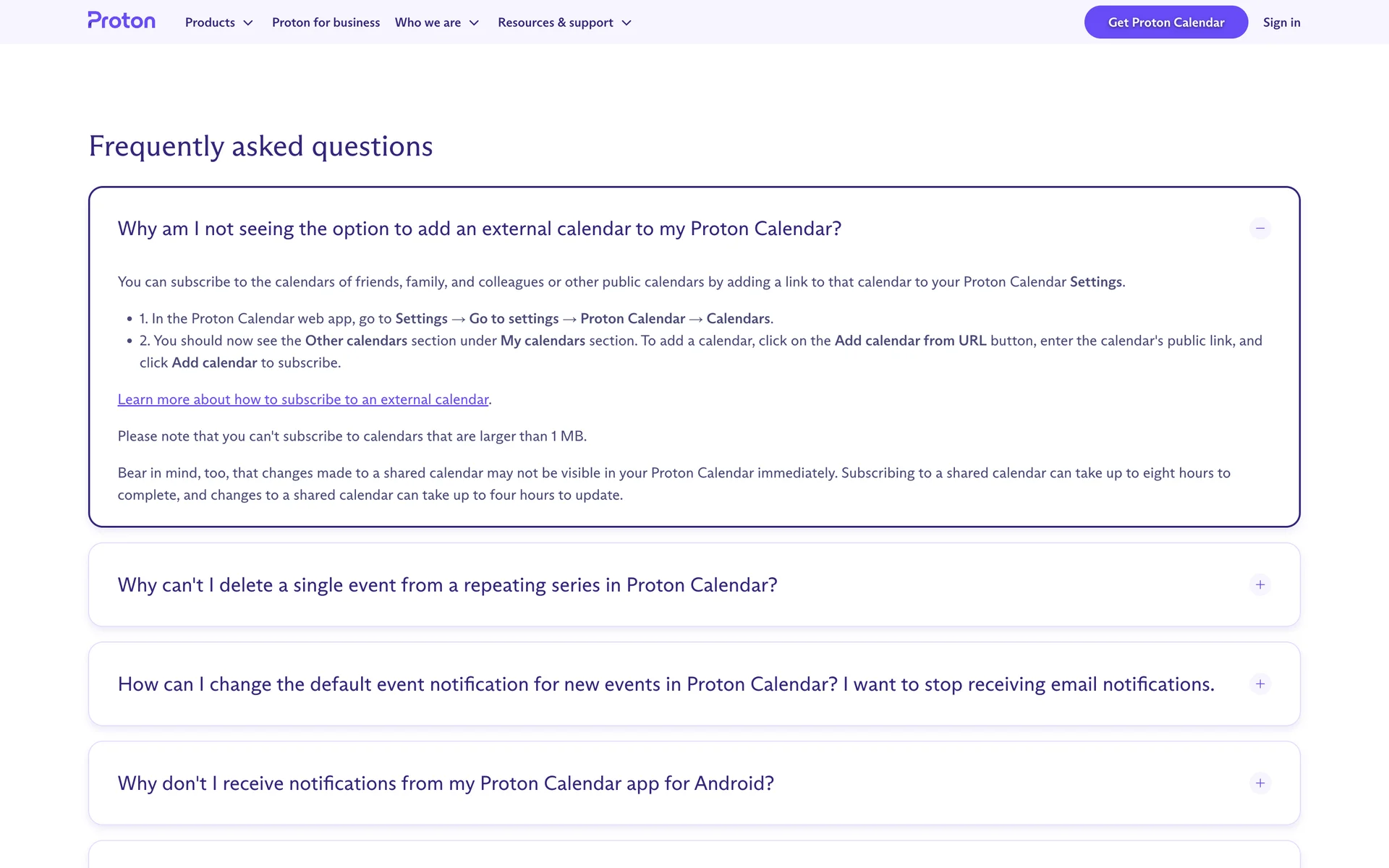The height and width of the screenshot is (868, 1389).
Task: Expand the delete single event question
Action: coord(447,584)
